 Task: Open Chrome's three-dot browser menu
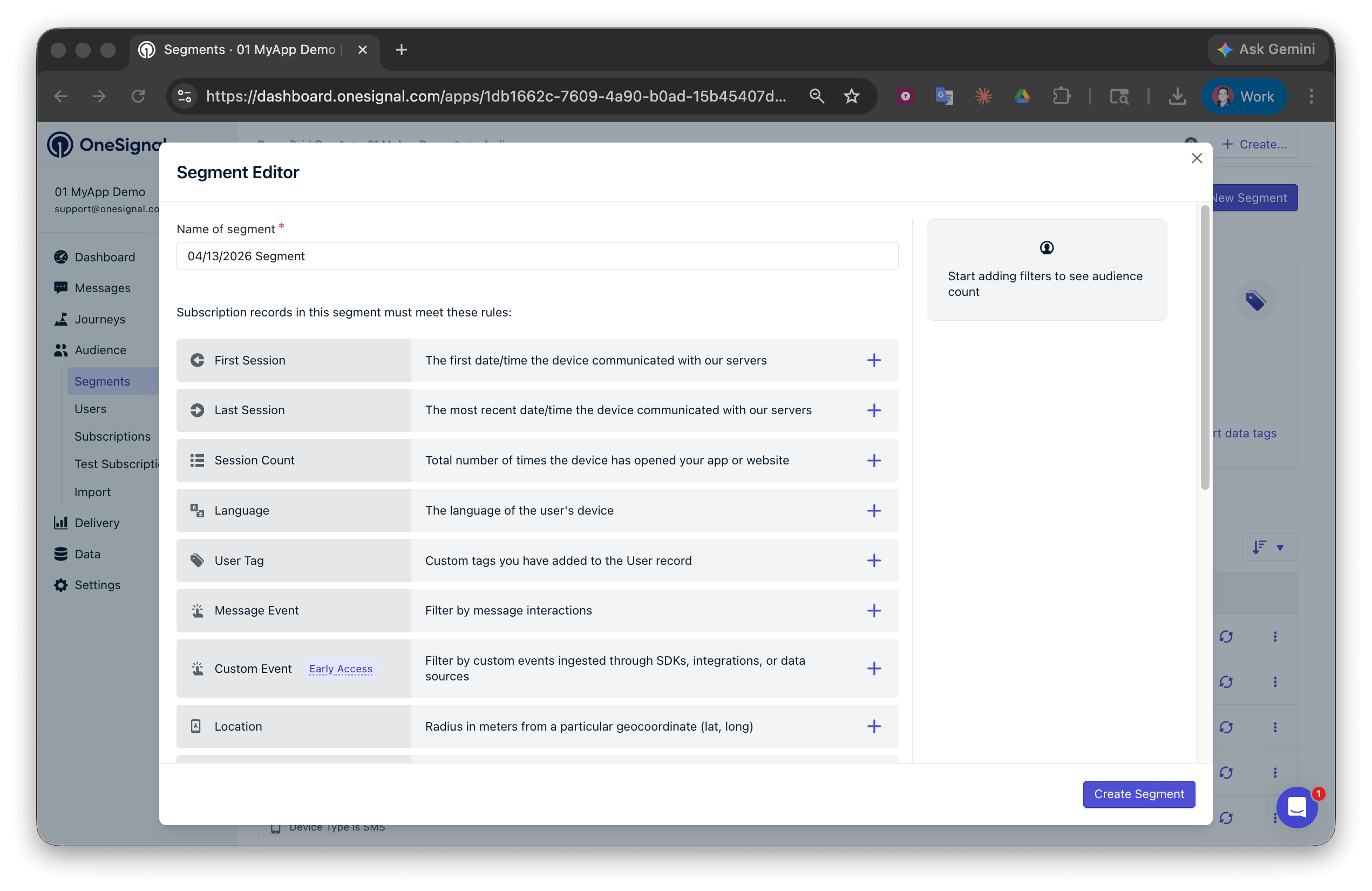point(1311,96)
